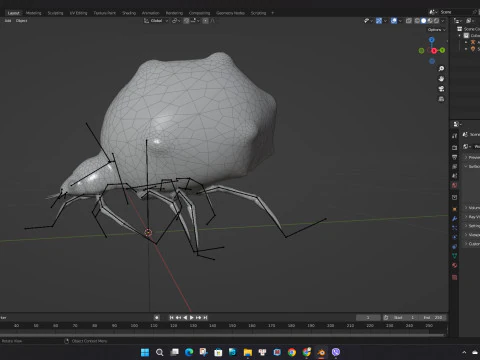Screen dimensions: 480x360
Task: Open the Compositing workspace tab
Action: pyautogui.click(x=199, y=13)
